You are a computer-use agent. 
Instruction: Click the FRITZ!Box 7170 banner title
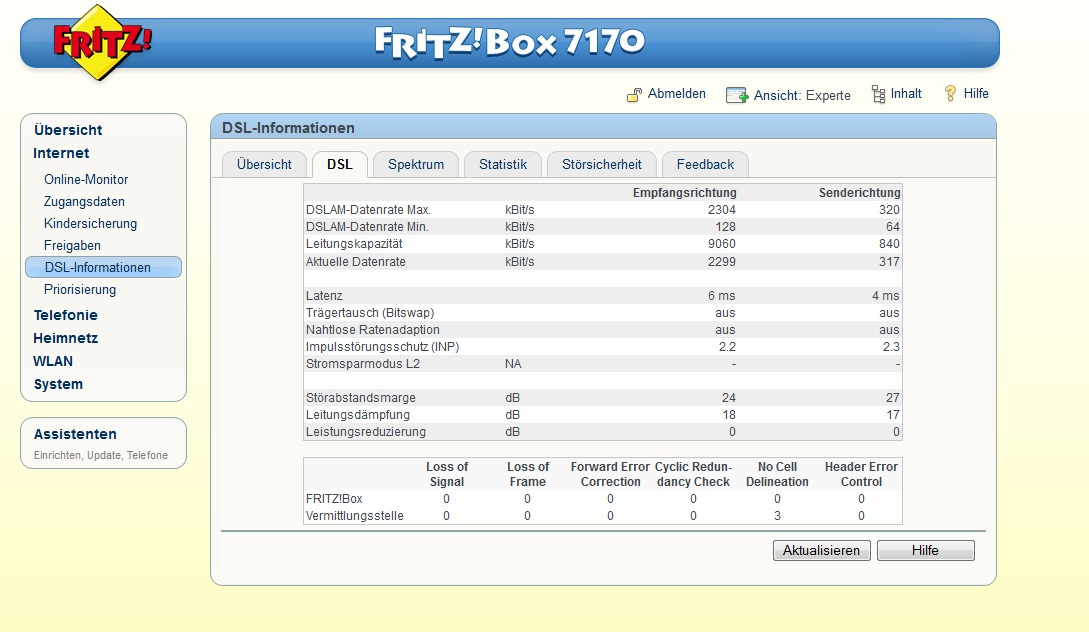tap(510, 42)
